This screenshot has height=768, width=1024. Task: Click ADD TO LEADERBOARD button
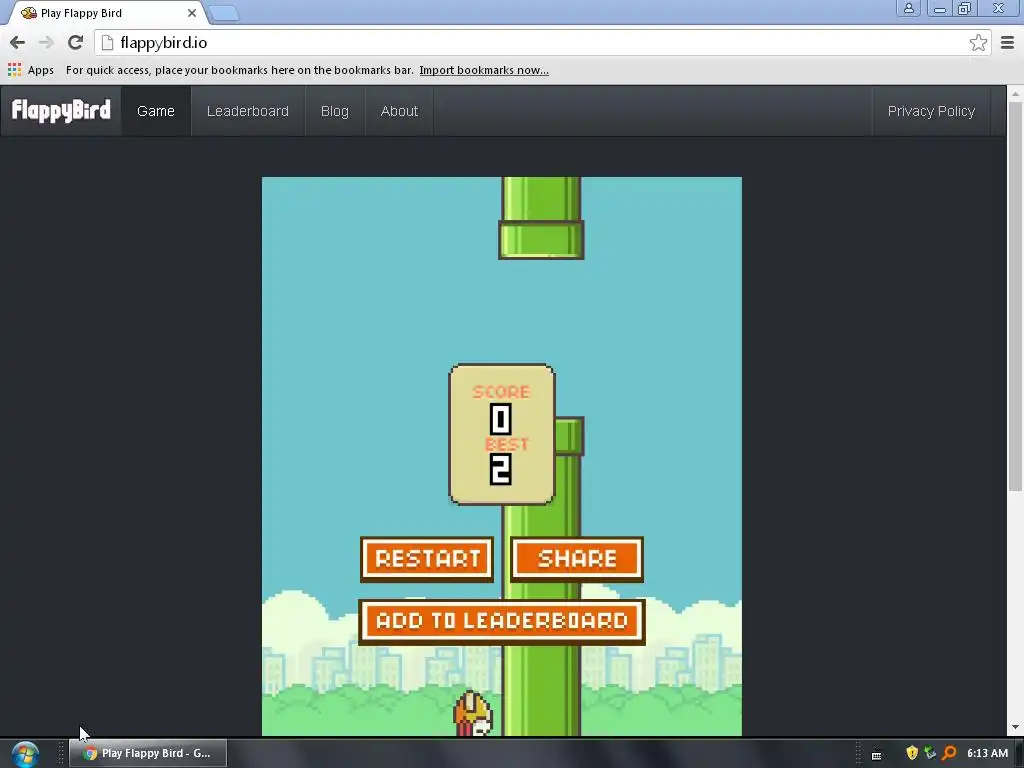tap(502, 621)
